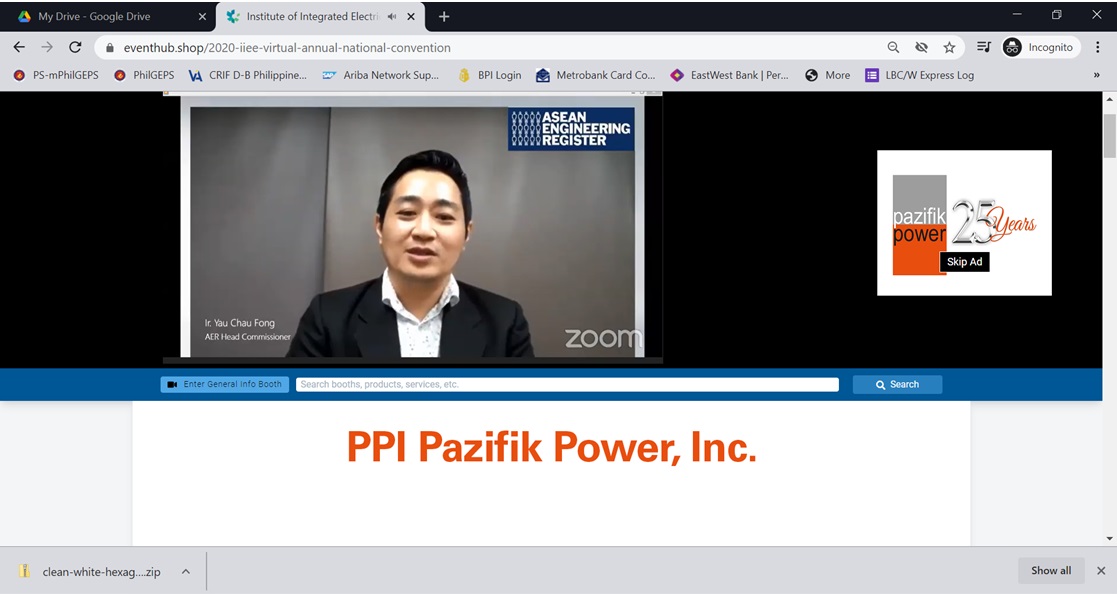
Task: Open a new browser tab
Action: pos(444,17)
